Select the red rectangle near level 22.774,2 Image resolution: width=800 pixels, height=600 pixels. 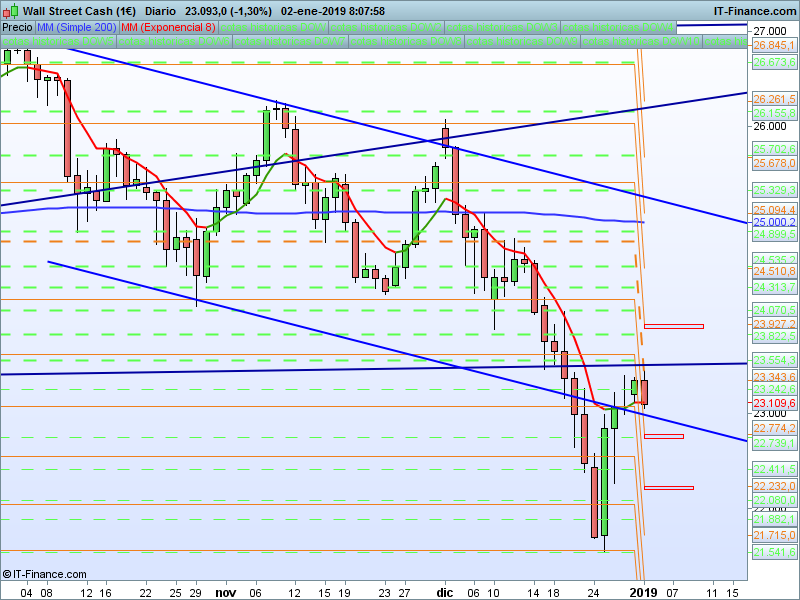pyautogui.click(x=664, y=436)
